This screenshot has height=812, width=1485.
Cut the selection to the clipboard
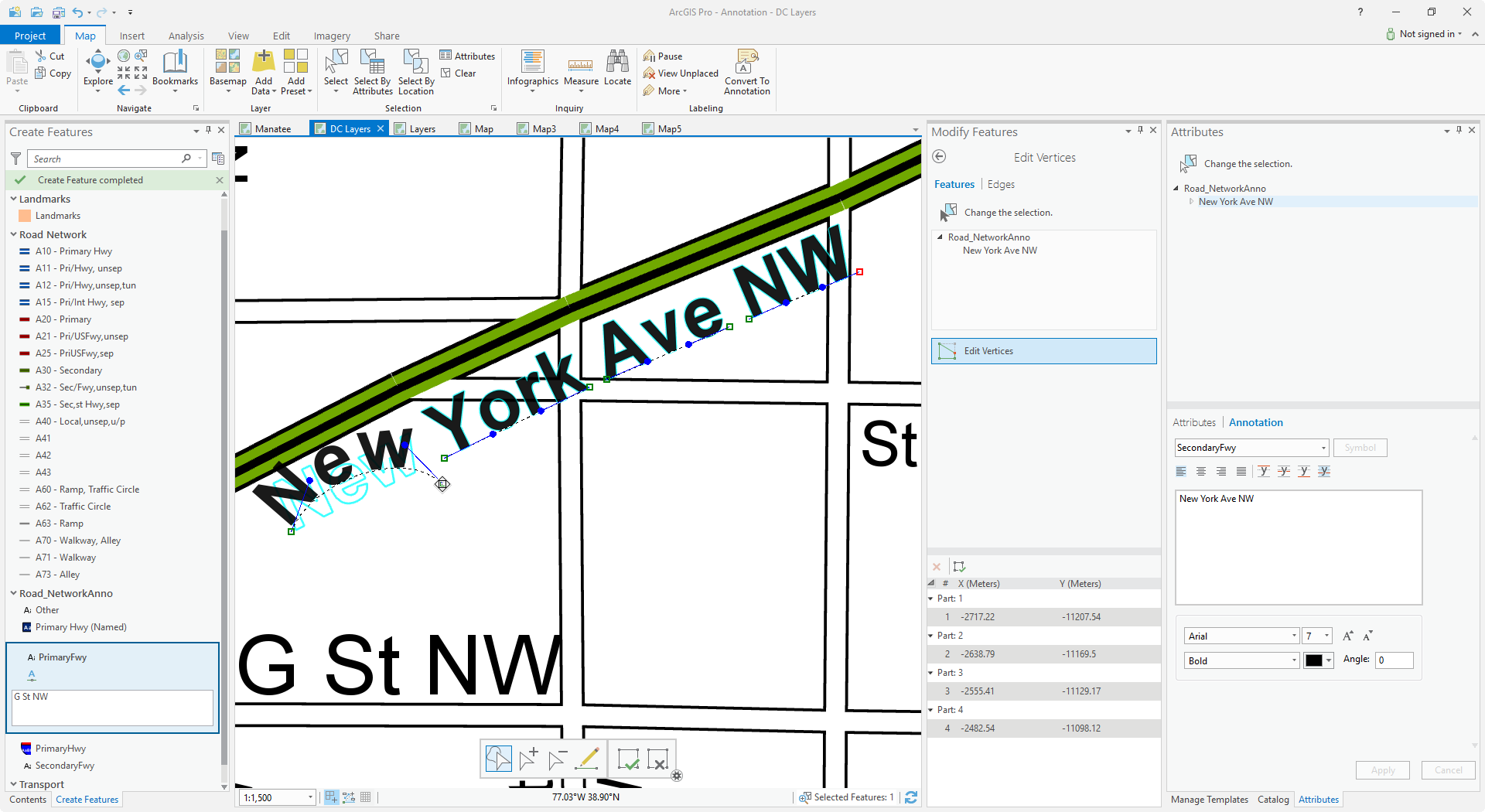click(50, 56)
